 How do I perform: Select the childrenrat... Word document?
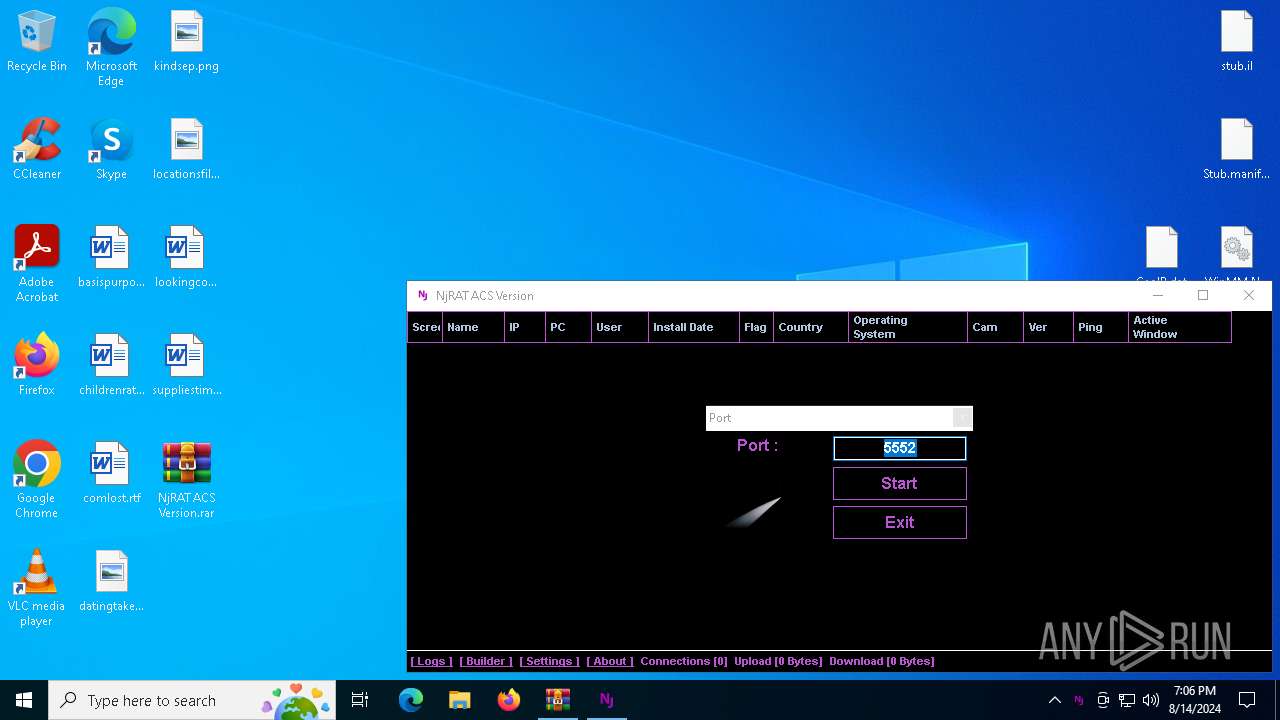coord(111,366)
